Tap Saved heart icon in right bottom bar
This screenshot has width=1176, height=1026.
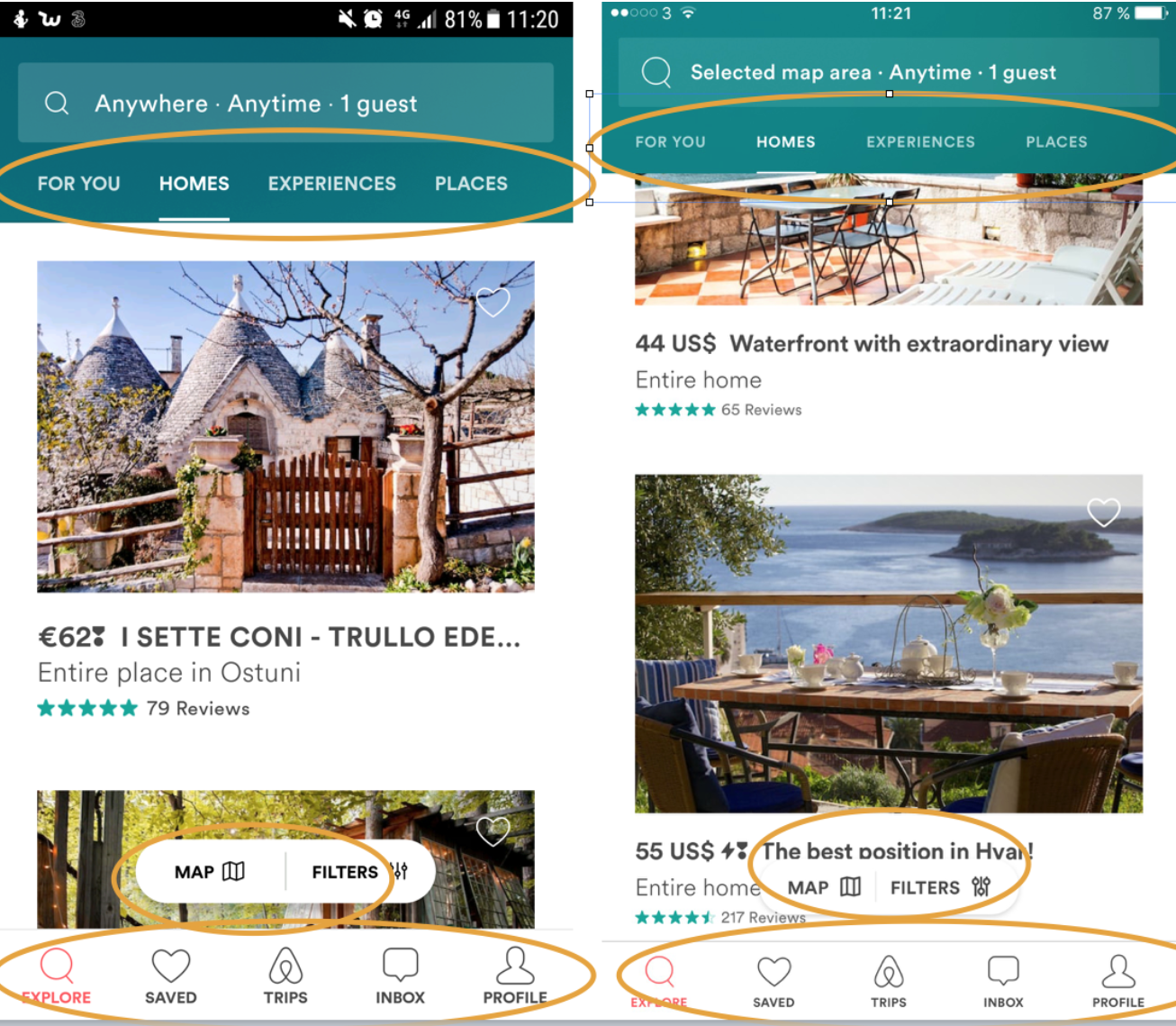tap(773, 973)
